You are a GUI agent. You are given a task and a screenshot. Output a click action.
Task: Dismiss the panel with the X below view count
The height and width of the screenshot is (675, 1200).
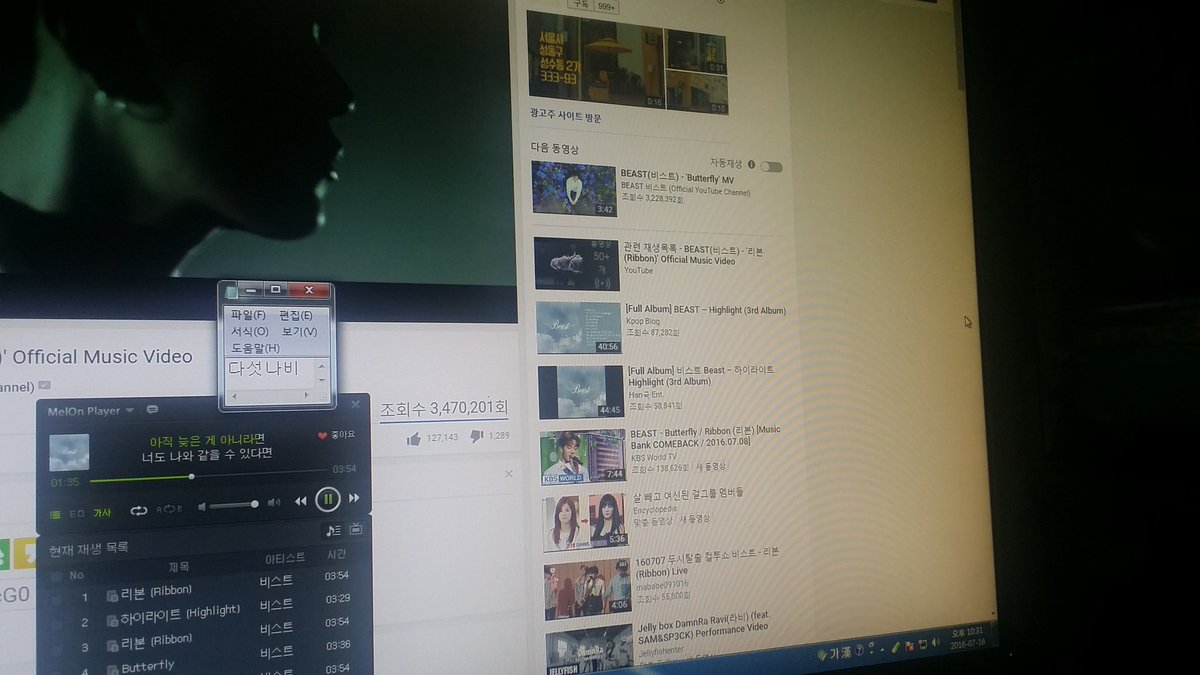[507, 474]
